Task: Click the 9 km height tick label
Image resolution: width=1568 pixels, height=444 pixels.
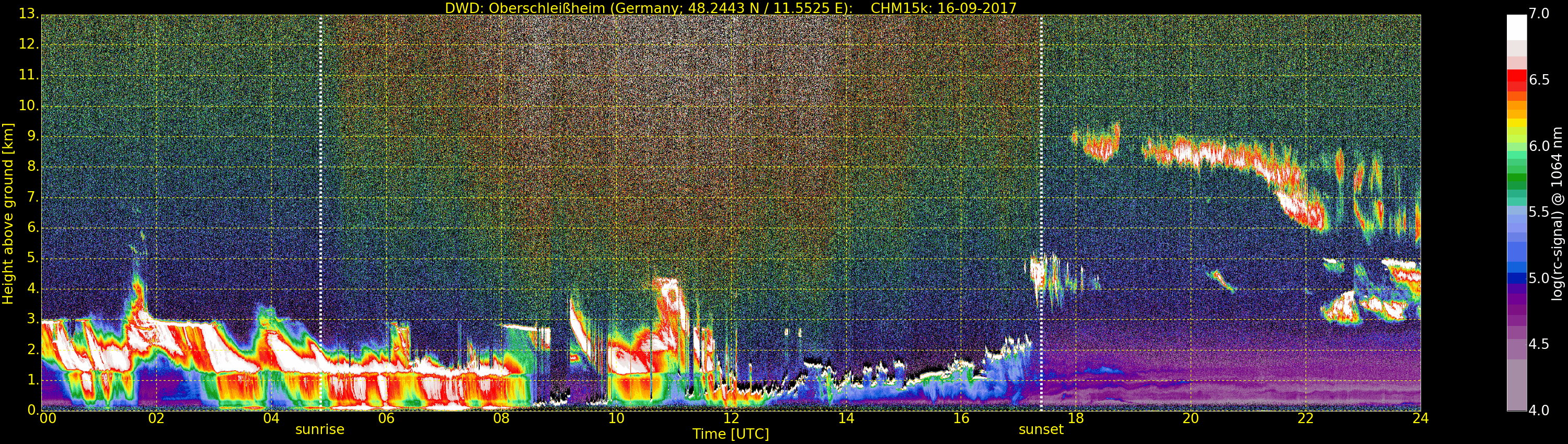Action: click(x=33, y=136)
